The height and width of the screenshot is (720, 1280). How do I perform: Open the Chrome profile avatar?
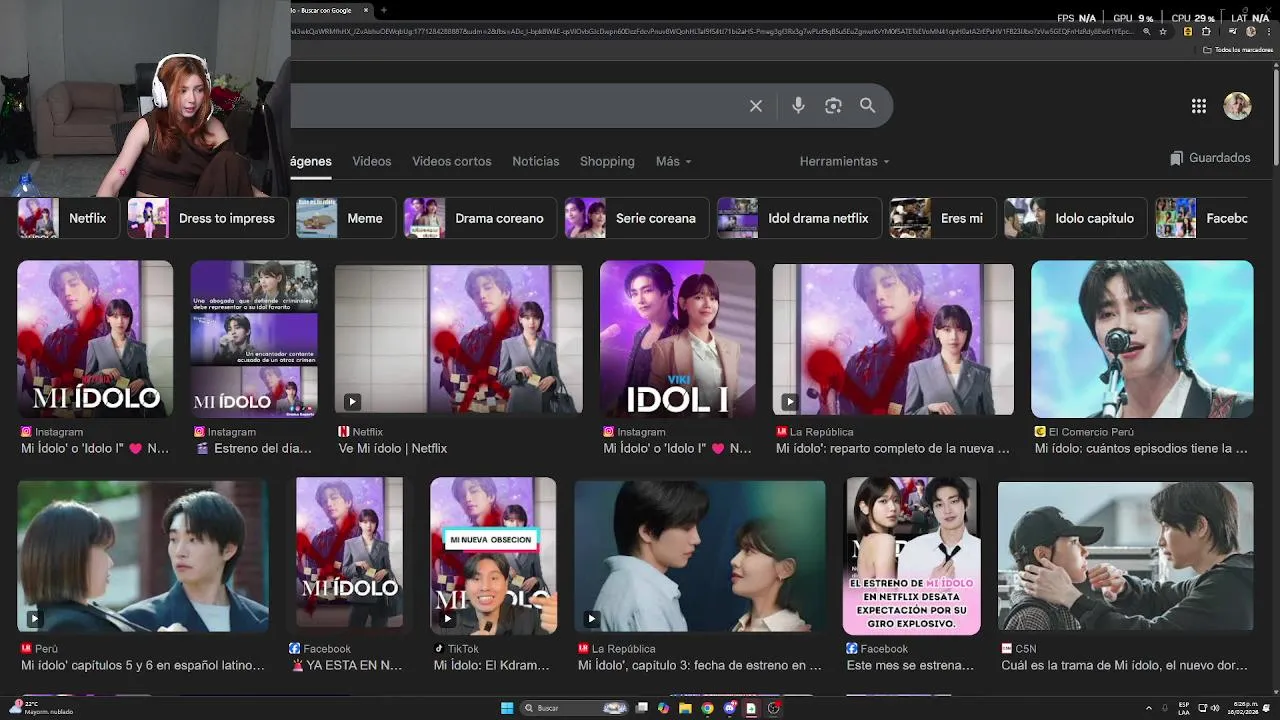coord(1251,32)
